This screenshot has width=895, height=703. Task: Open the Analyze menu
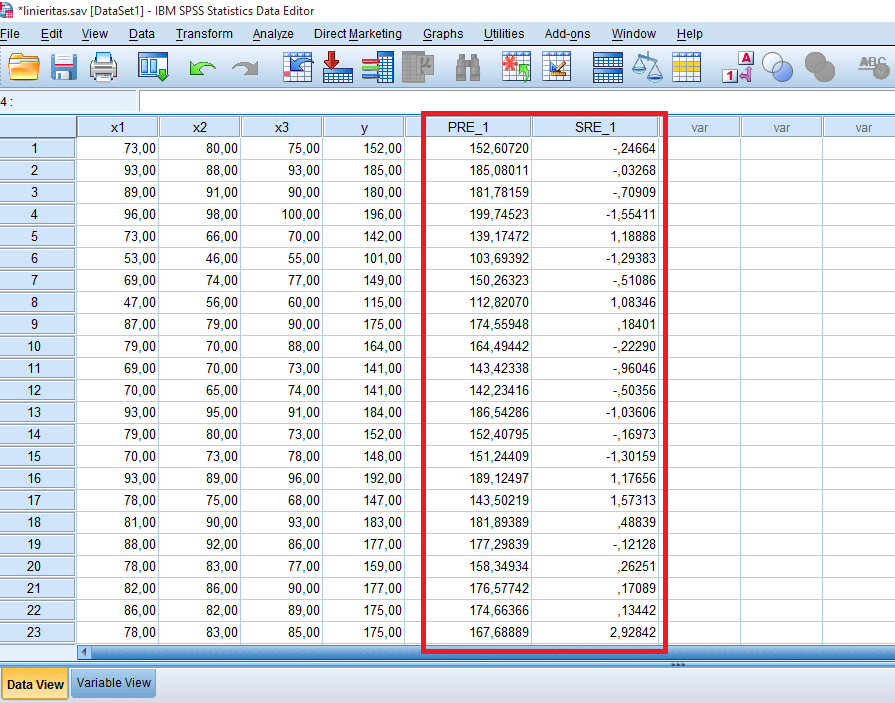pyautogui.click(x=272, y=33)
